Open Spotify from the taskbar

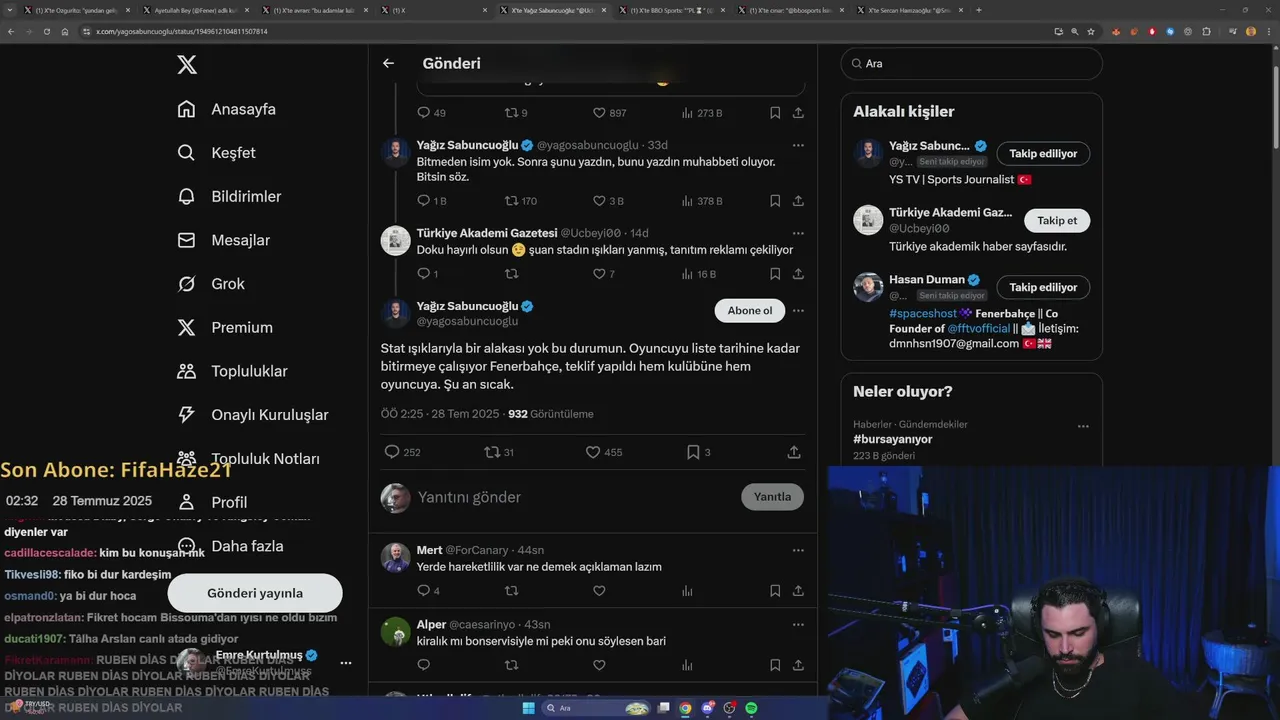click(x=751, y=709)
